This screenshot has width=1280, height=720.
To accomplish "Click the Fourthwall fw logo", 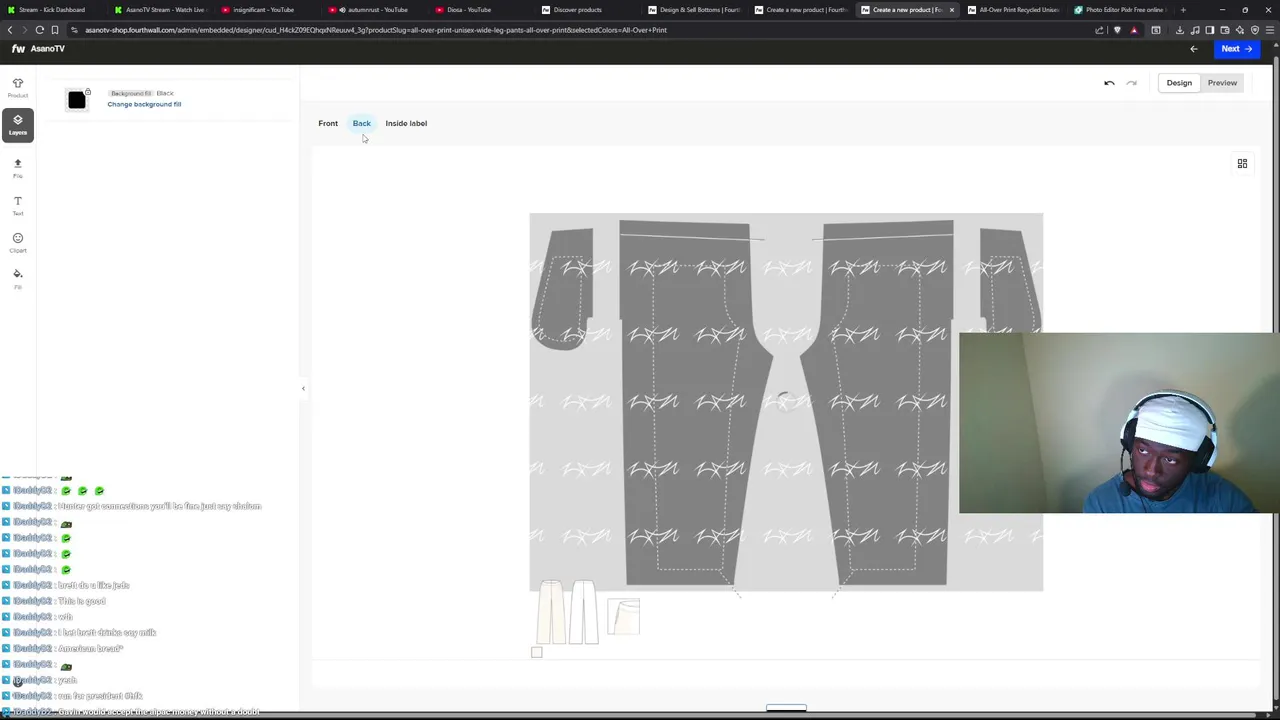I will click(18, 49).
